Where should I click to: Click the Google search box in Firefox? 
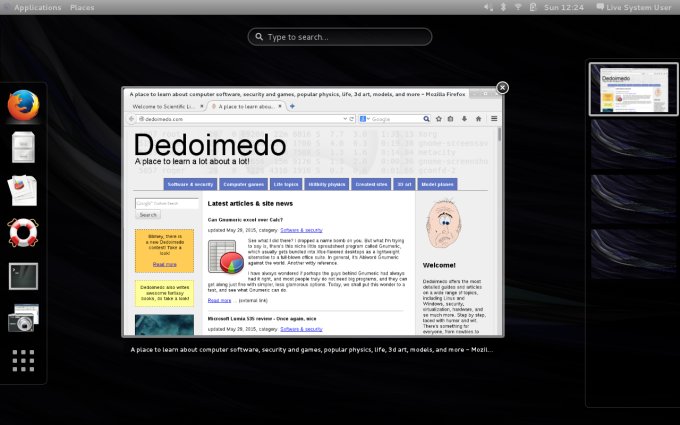point(396,119)
